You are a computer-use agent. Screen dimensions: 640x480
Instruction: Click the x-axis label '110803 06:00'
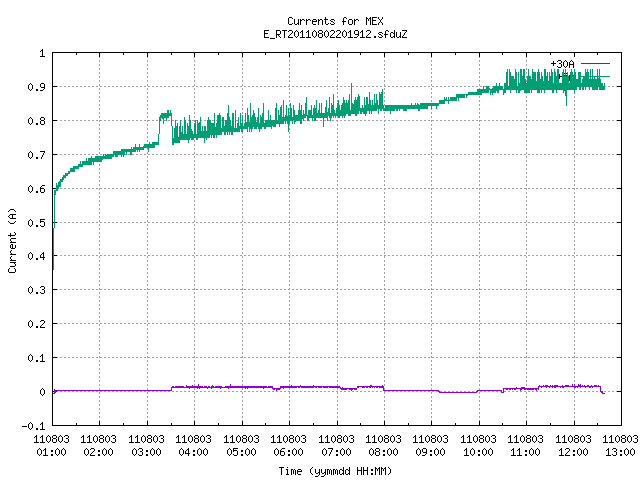pos(289,445)
